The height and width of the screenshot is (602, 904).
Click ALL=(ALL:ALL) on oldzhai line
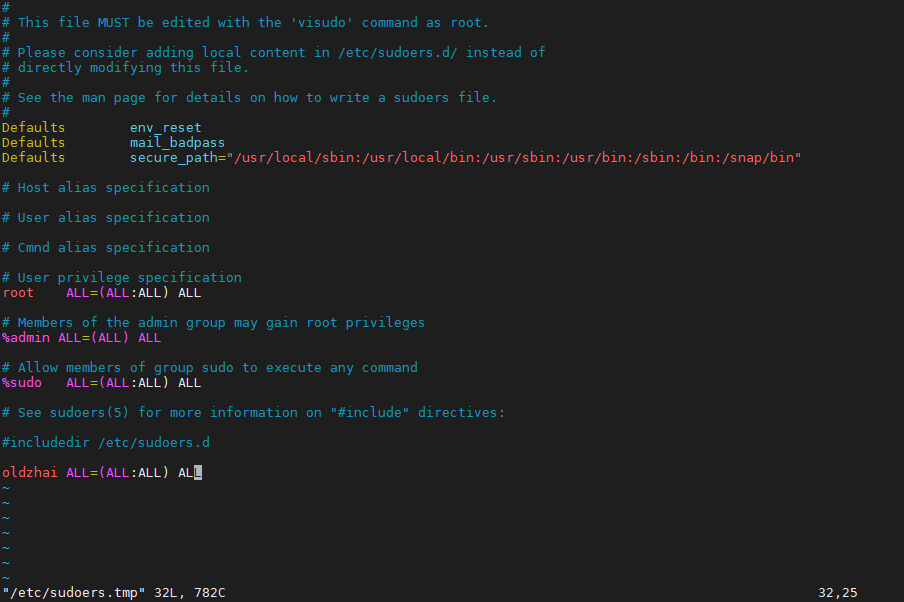click(118, 472)
